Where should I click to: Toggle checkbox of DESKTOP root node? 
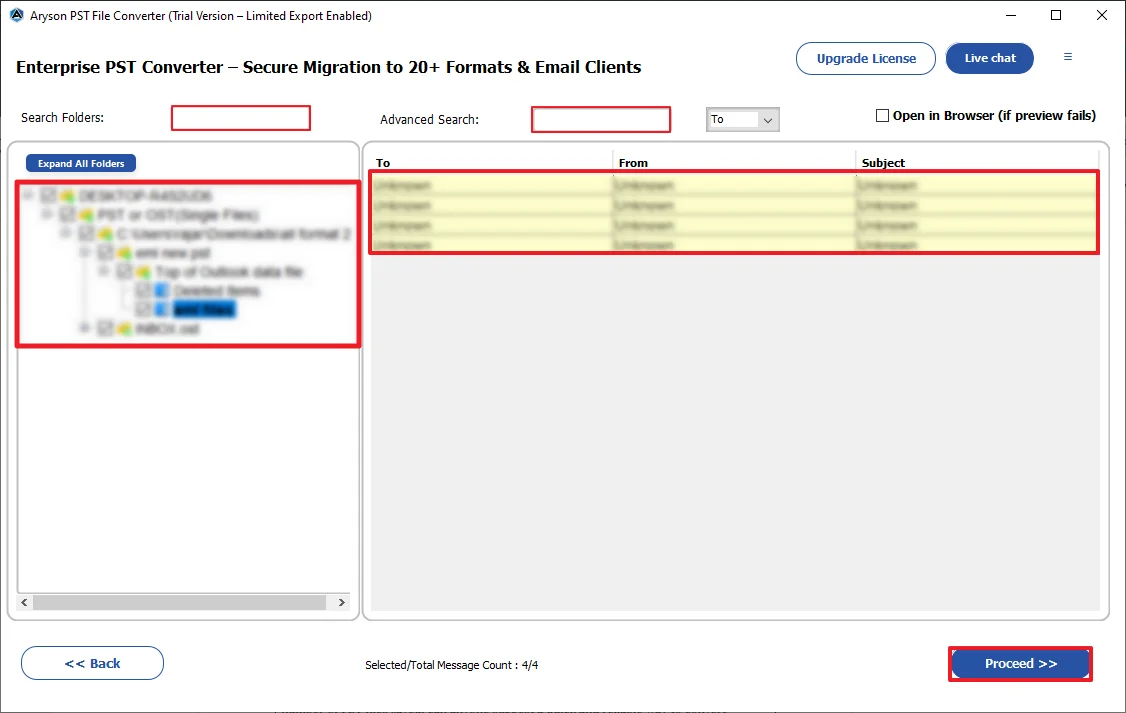coord(49,195)
